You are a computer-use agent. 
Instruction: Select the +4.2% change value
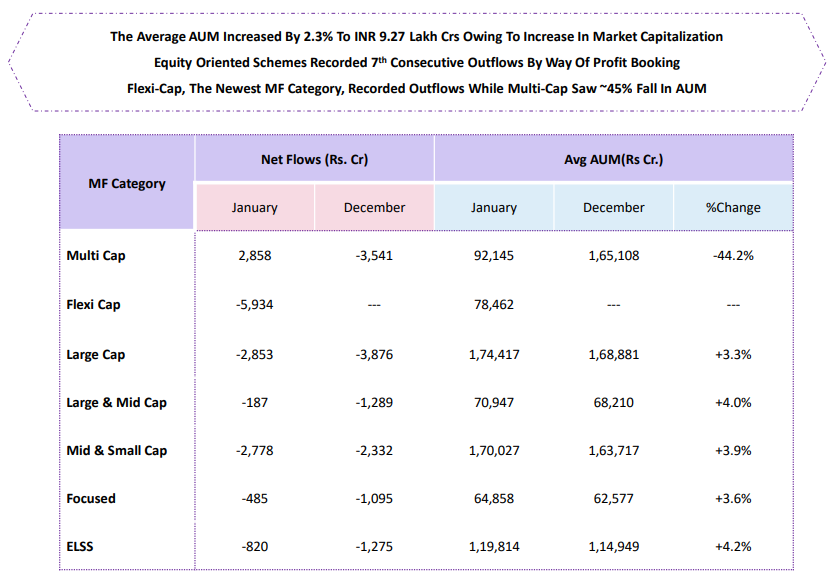point(733,547)
